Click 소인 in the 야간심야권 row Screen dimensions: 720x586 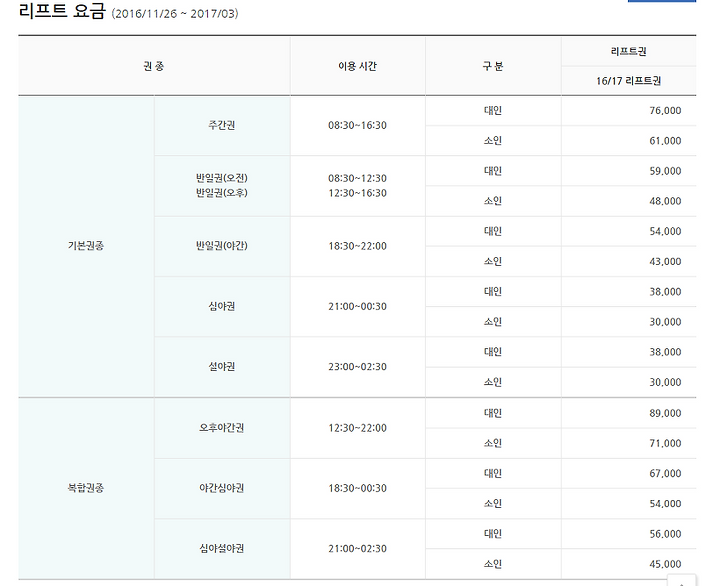click(x=493, y=503)
